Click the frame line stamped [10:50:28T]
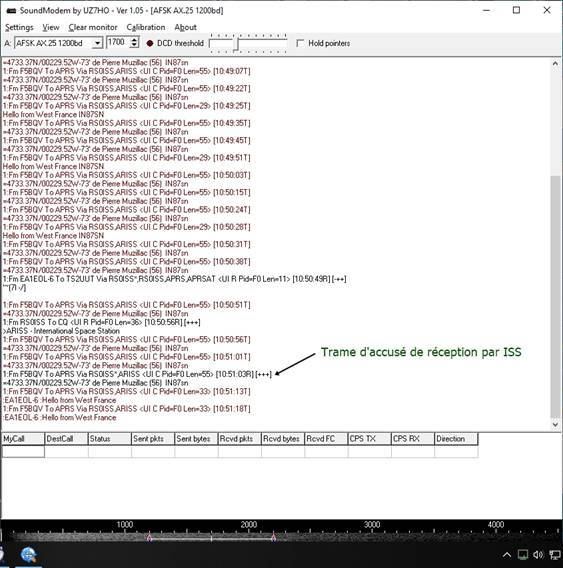 click(x=127, y=227)
